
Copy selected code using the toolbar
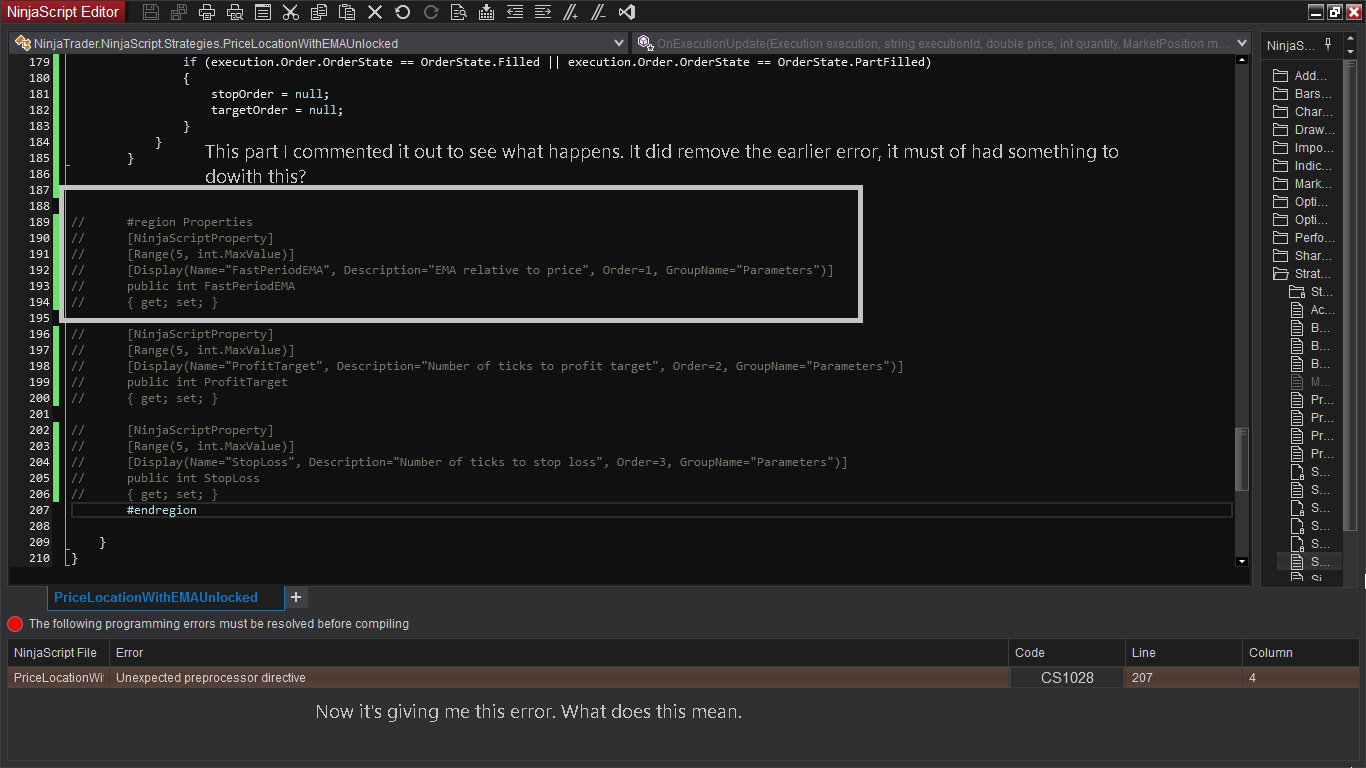(319, 12)
